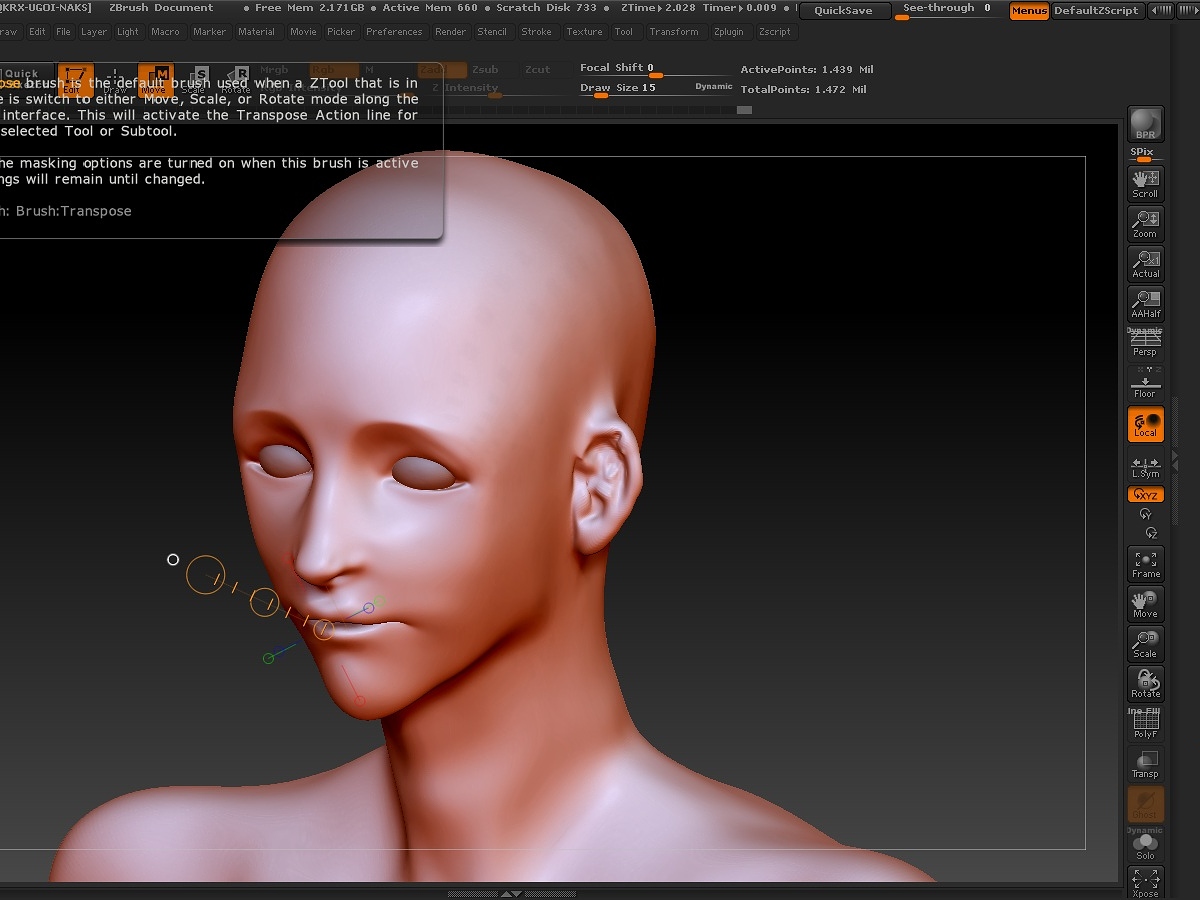This screenshot has height=900, width=1200.
Task: Open the Picker menu
Action: coord(341,32)
